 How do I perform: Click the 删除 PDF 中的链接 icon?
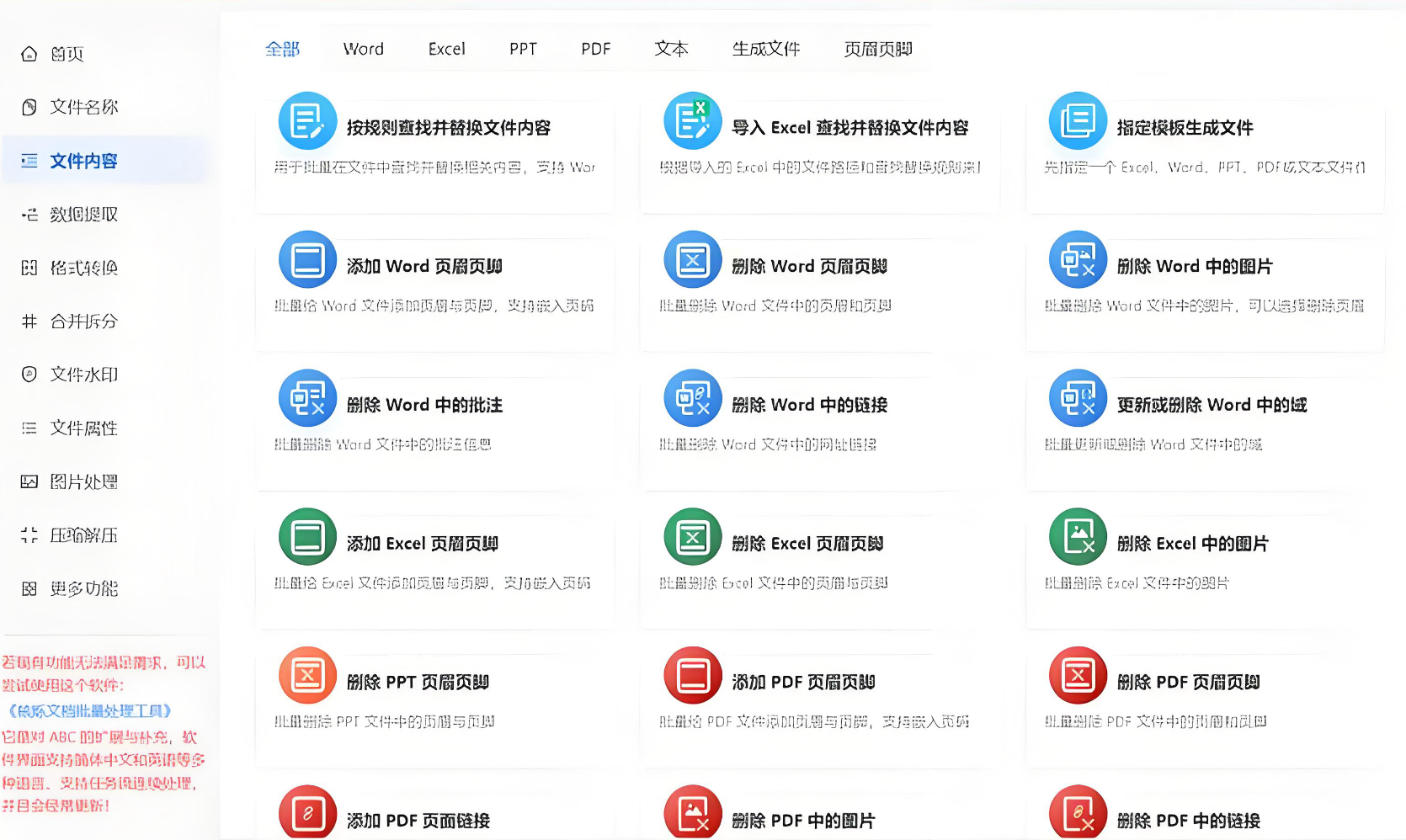pos(1078,813)
